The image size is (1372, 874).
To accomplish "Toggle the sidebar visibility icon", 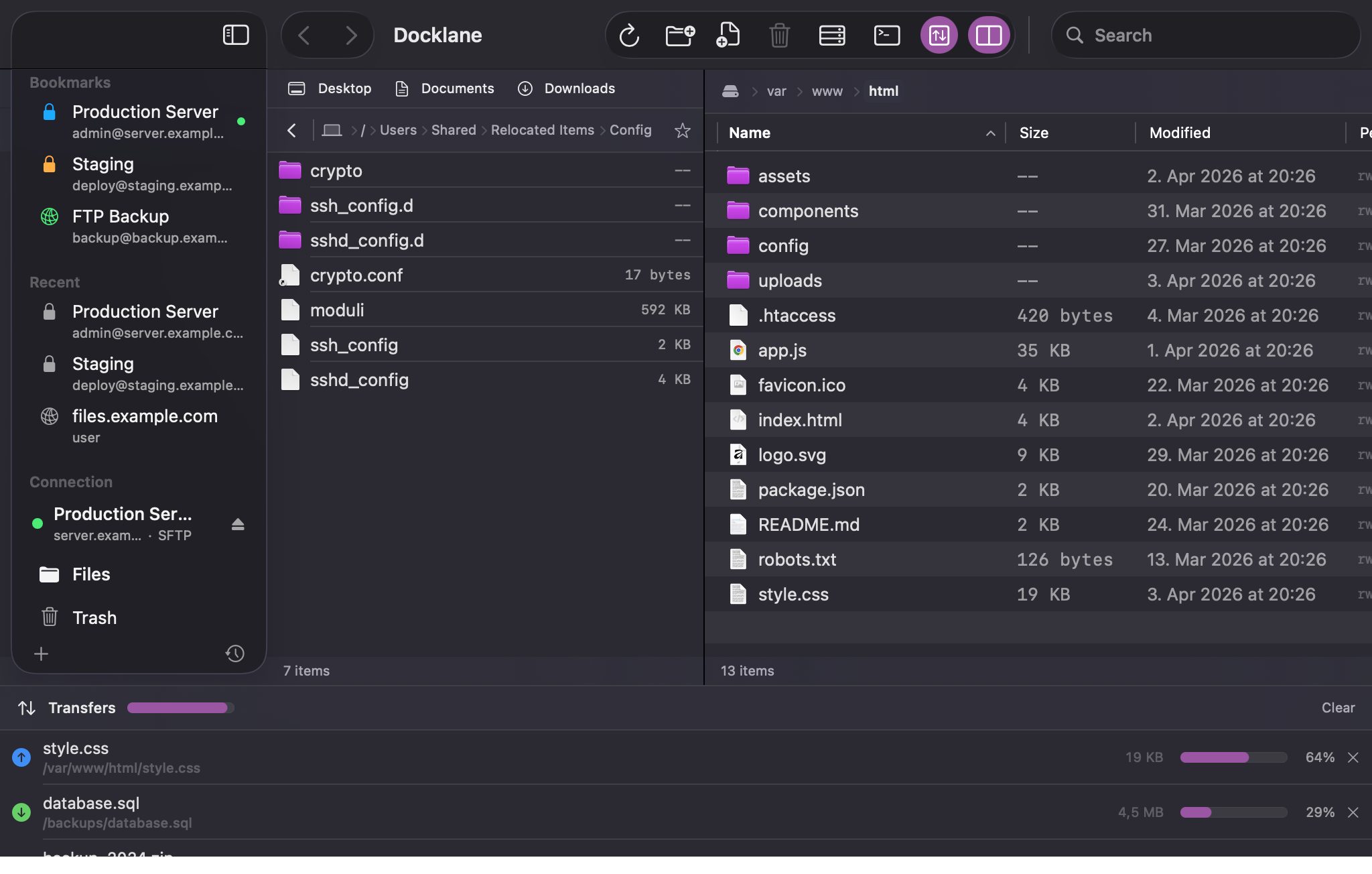I will tap(236, 35).
